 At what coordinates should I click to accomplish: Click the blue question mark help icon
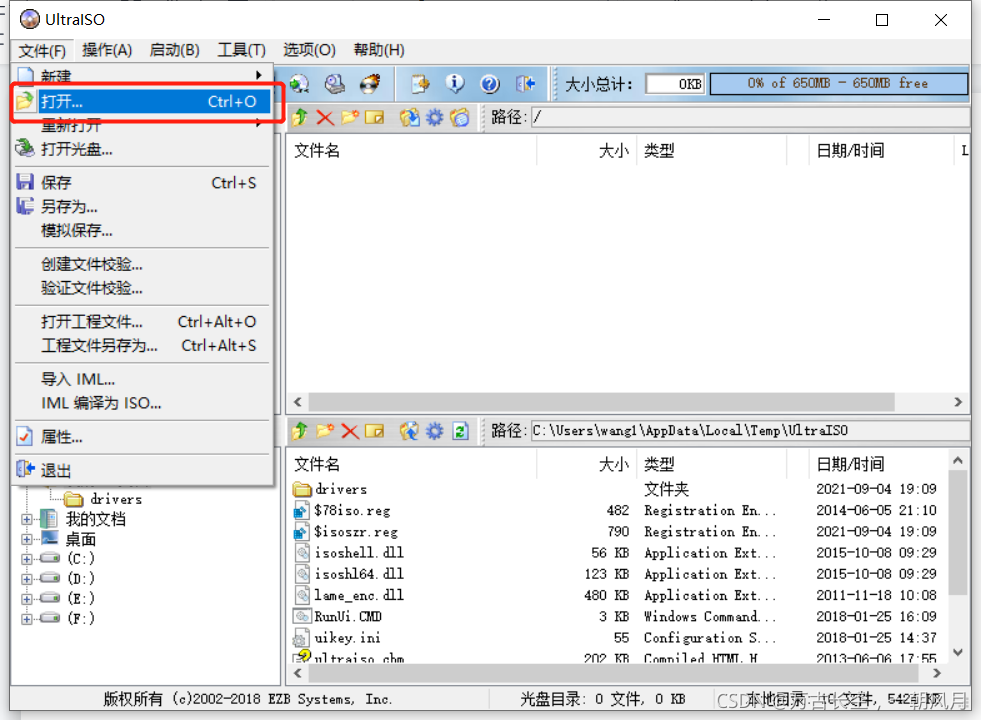(x=490, y=84)
